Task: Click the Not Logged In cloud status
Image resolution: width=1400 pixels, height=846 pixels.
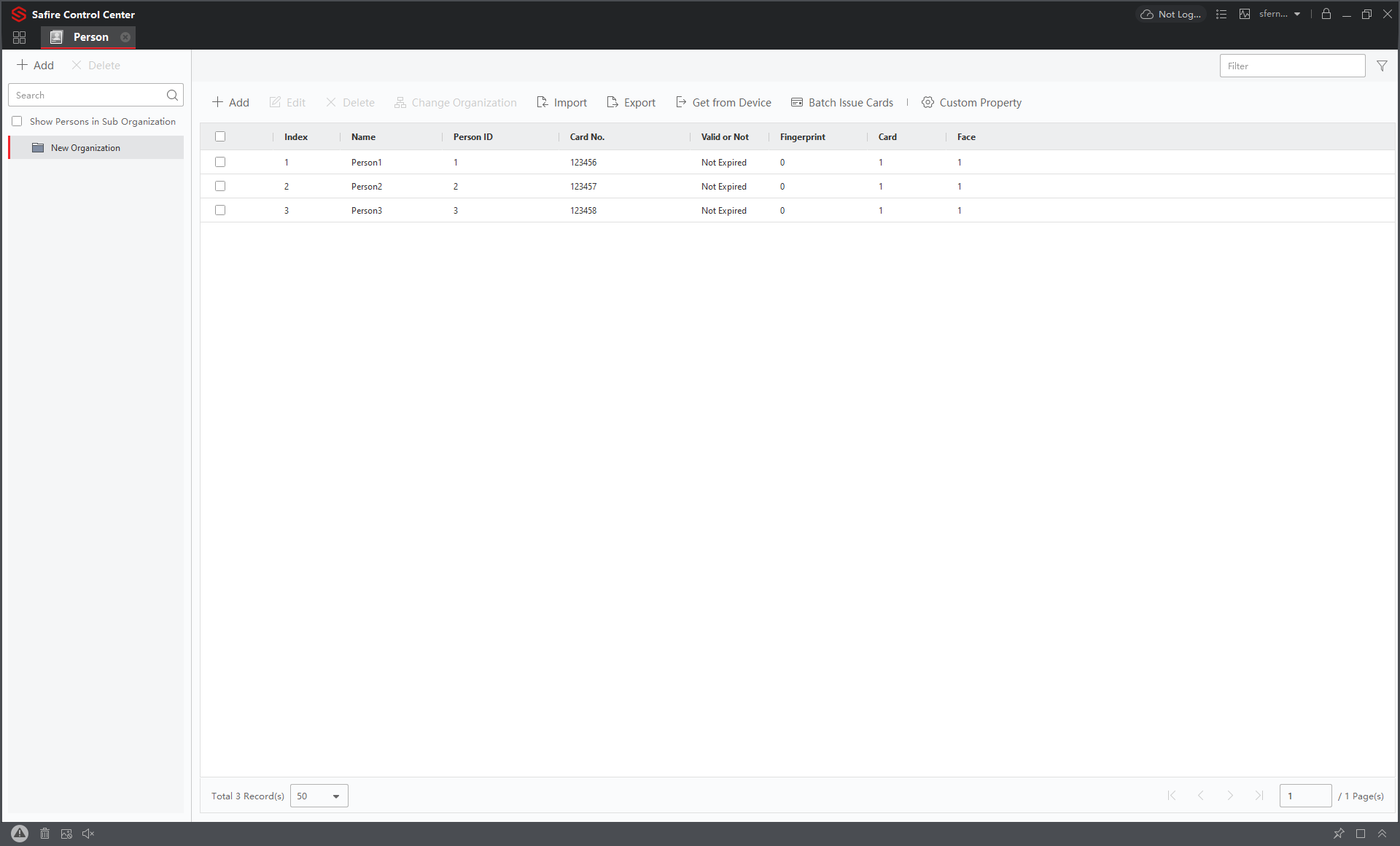Action: coord(1171,14)
